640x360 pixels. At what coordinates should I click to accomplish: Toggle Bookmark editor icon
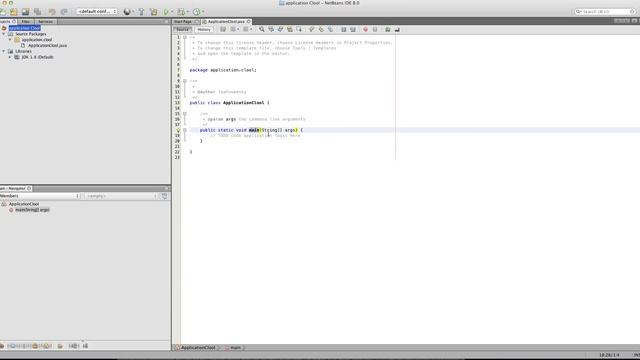coord(330,29)
